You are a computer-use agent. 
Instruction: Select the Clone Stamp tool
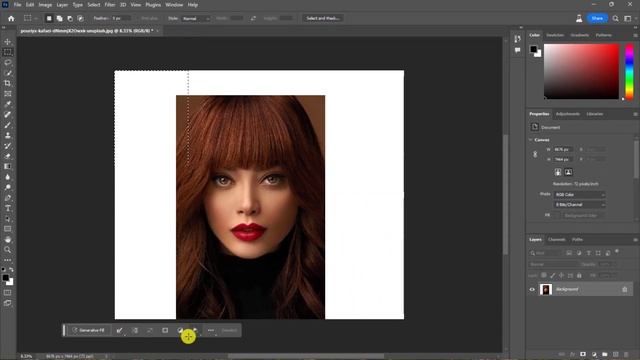[7, 136]
